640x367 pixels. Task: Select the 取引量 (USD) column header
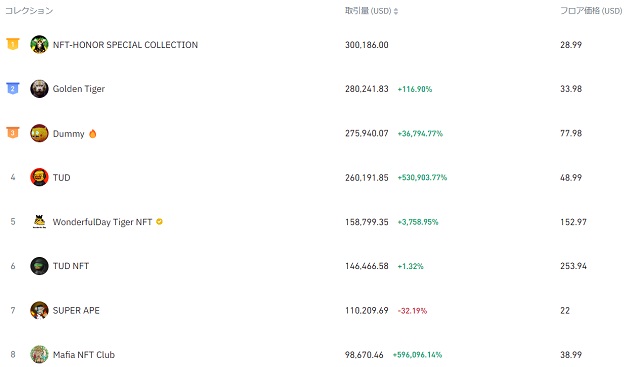coord(368,11)
